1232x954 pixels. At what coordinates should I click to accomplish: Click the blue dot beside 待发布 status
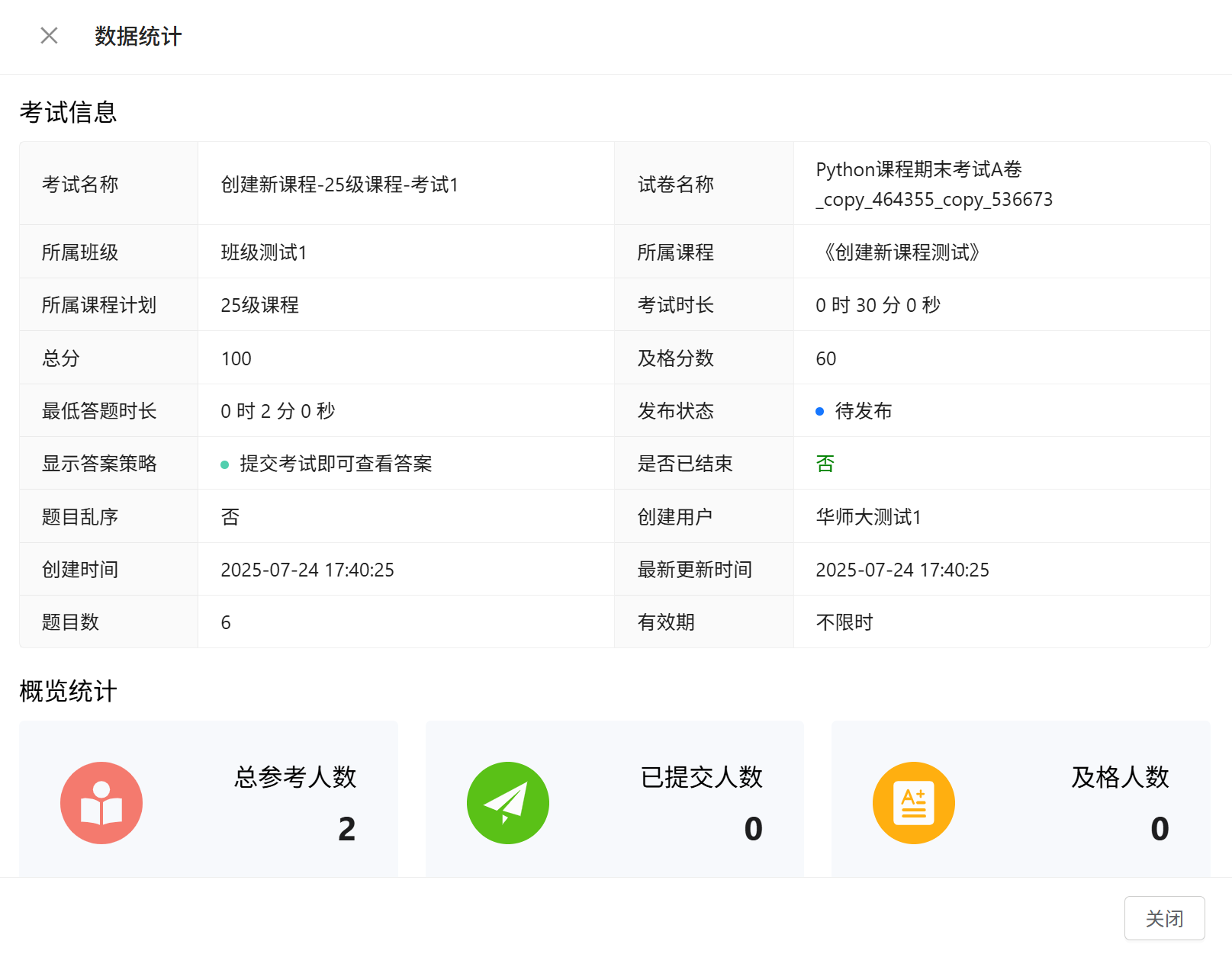point(820,412)
